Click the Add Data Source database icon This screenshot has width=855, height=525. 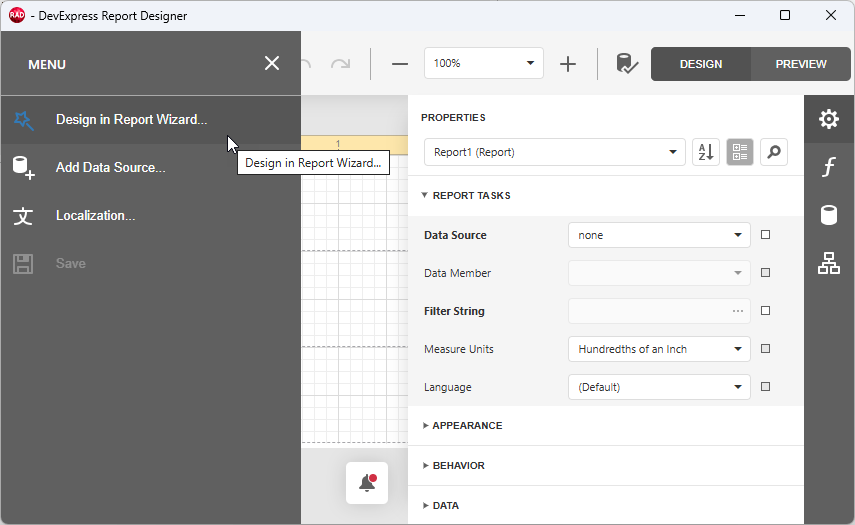coord(23,168)
